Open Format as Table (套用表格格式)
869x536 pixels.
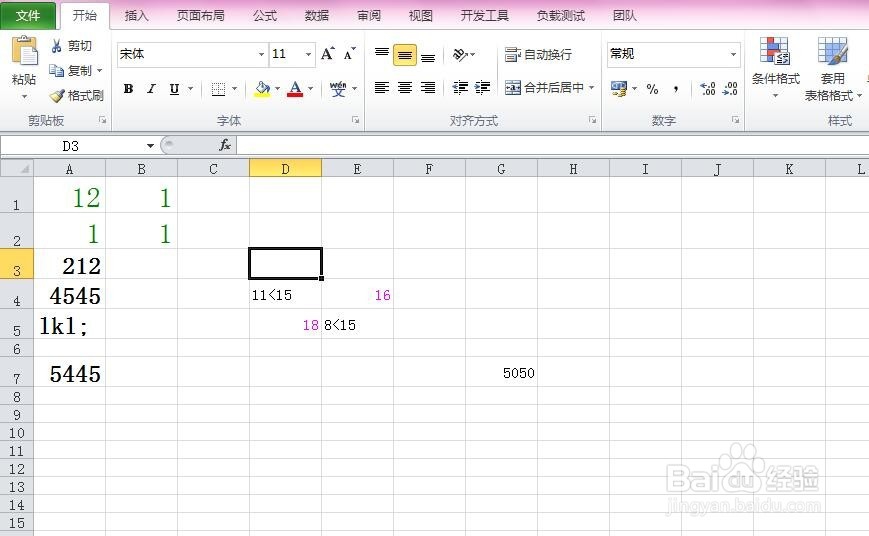coord(832,69)
